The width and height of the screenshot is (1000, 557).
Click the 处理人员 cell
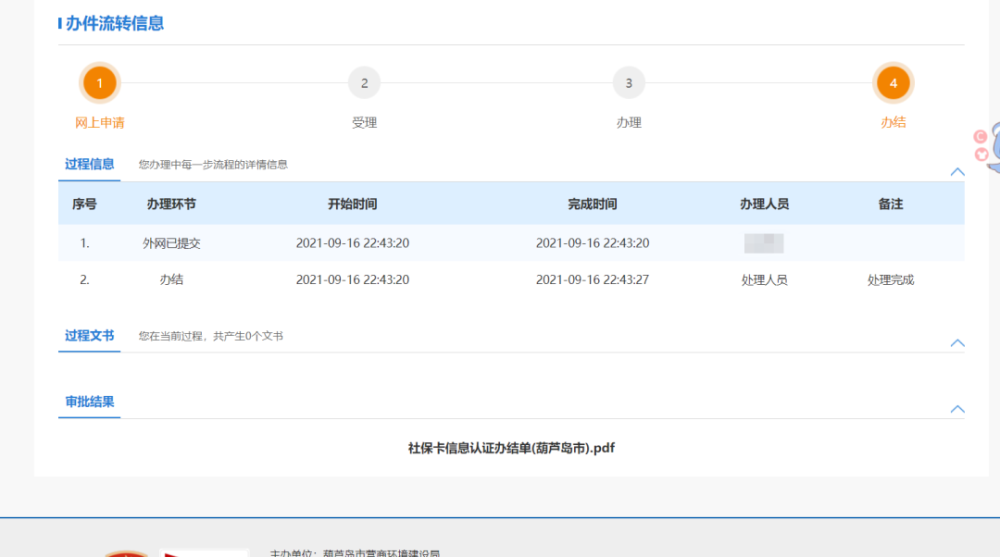point(764,279)
